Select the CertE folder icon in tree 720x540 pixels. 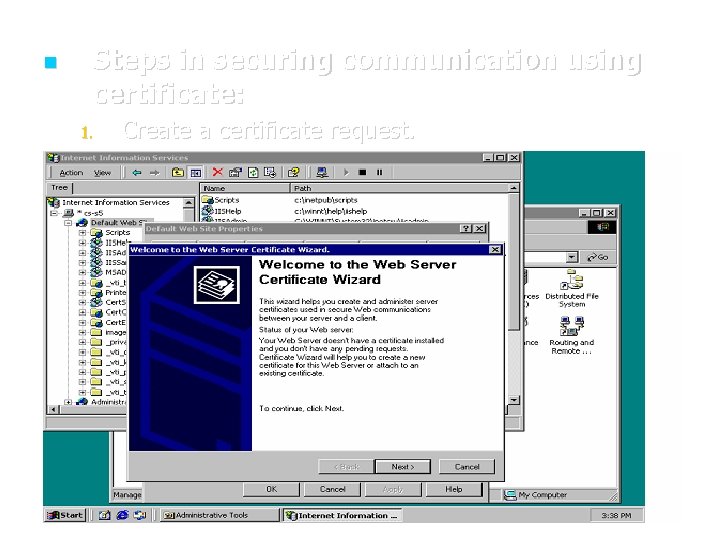[x=96, y=322]
